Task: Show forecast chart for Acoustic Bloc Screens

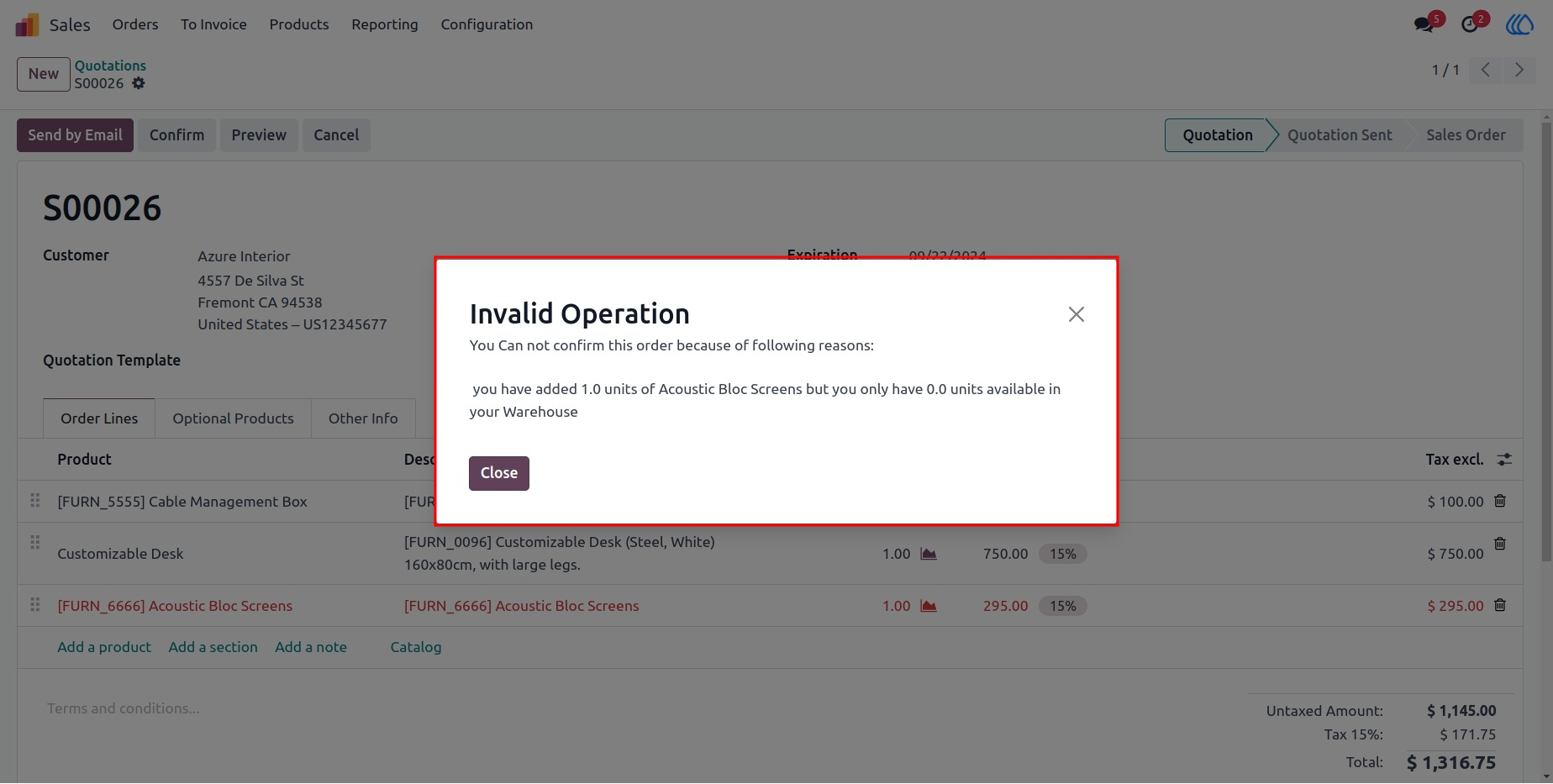Action: coord(929,606)
